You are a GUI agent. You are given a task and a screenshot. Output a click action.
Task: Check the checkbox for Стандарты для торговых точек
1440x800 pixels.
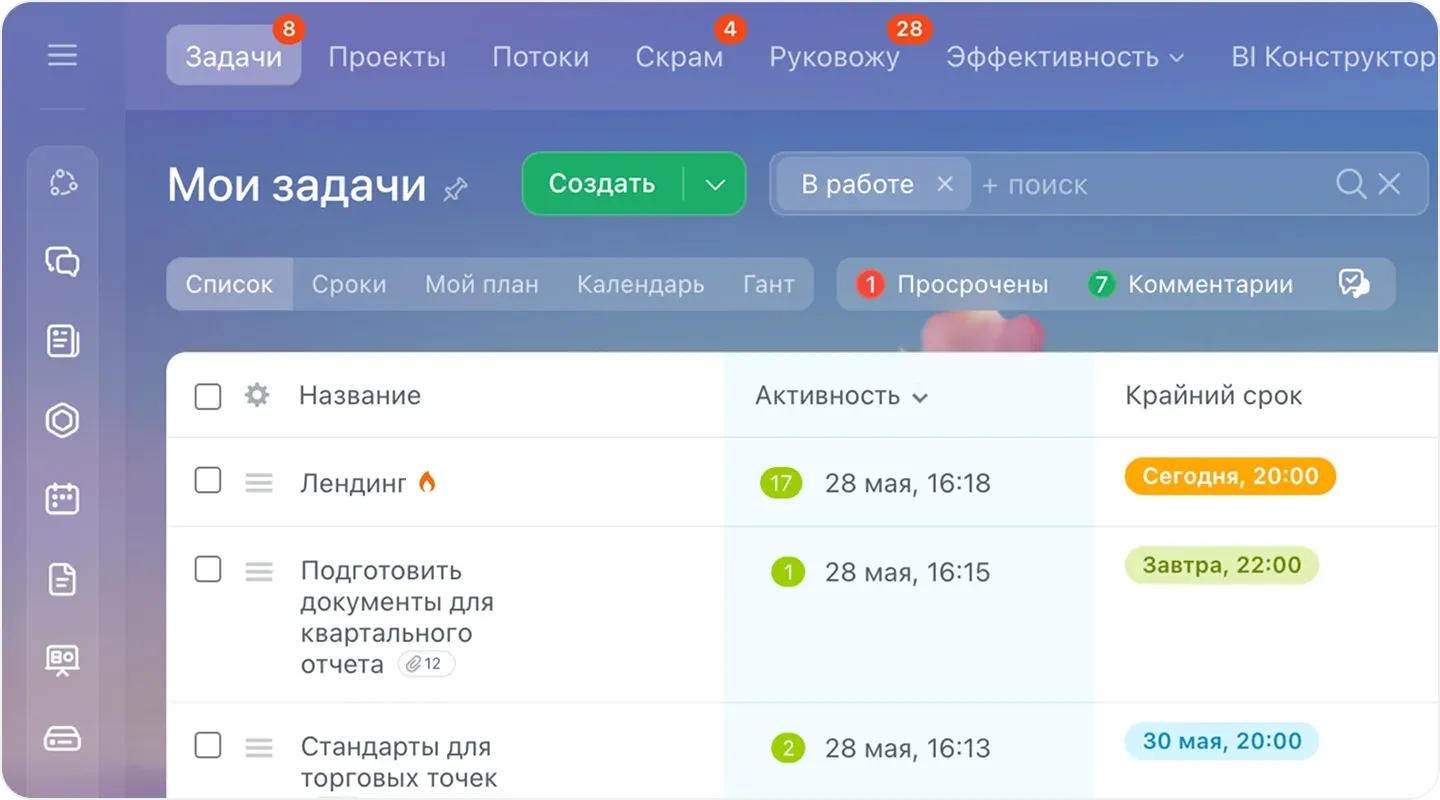(208, 746)
